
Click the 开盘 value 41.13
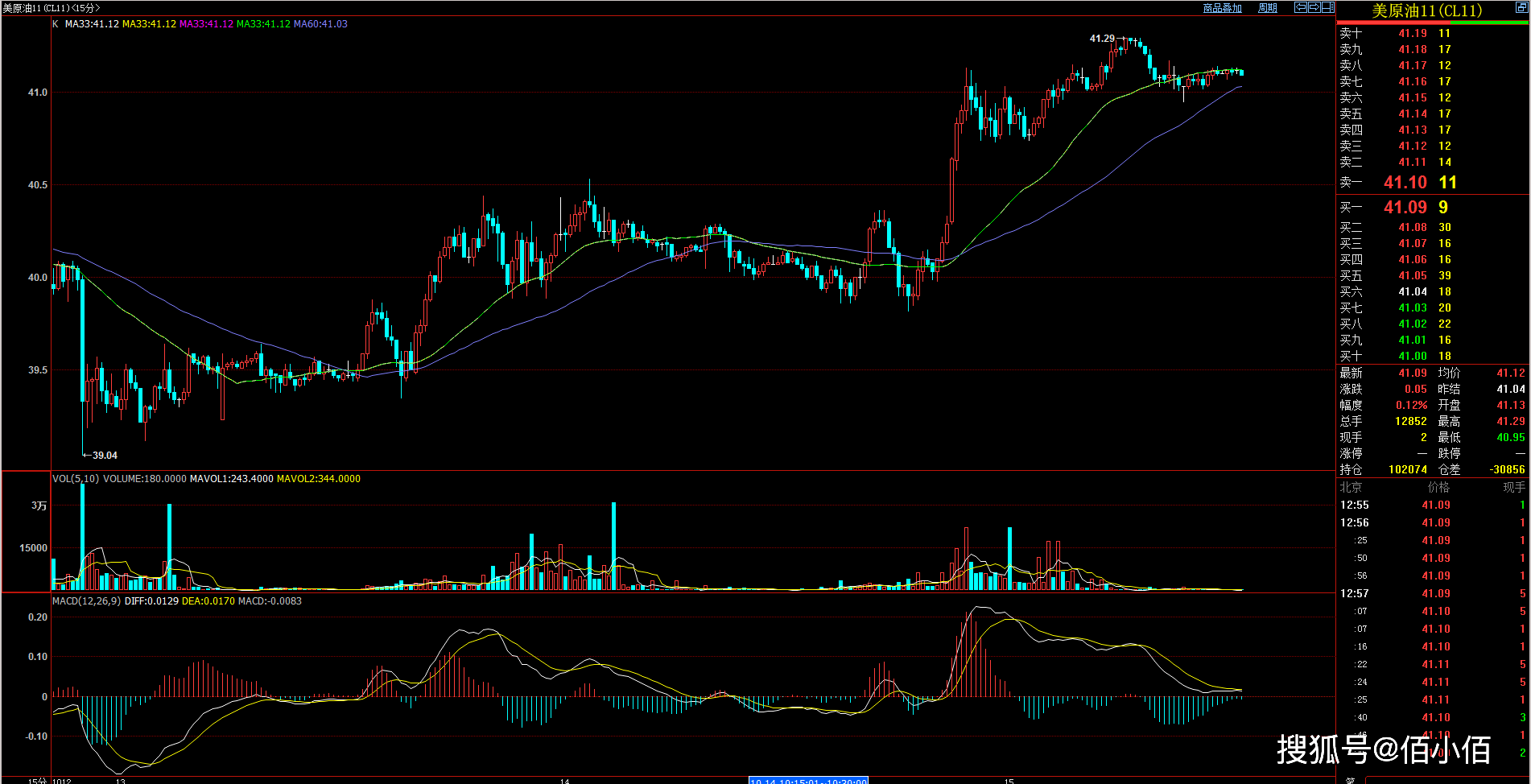[1511, 405]
